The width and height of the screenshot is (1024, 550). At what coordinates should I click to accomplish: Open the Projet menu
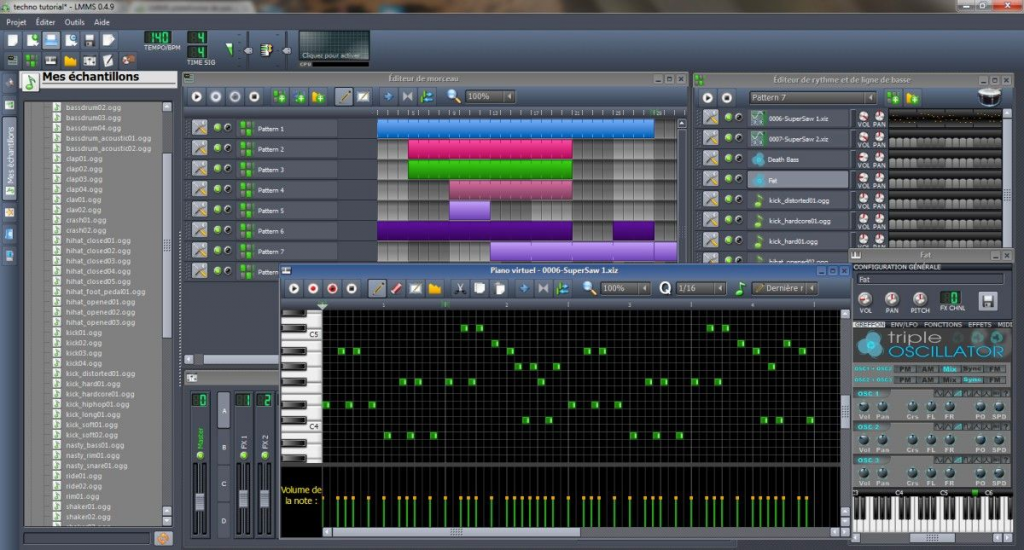[16, 22]
